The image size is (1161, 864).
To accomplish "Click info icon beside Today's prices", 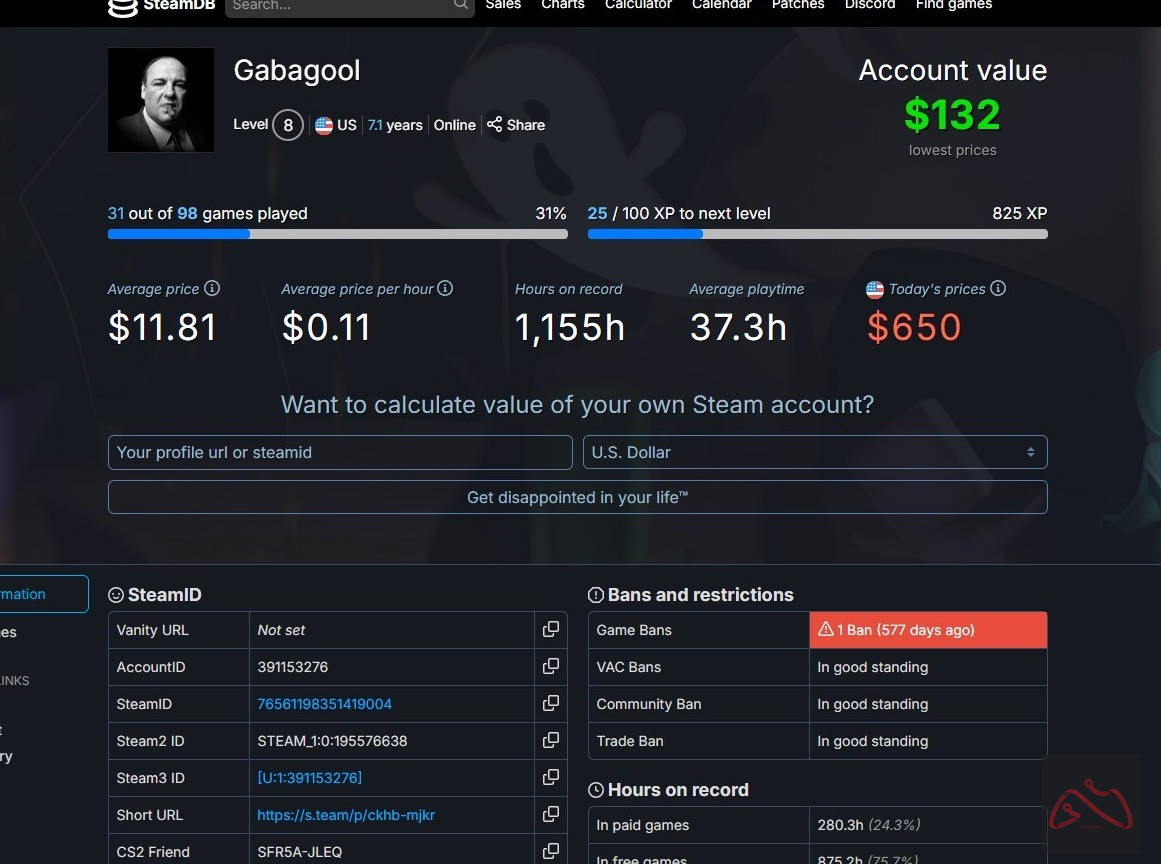I will 998,289.
